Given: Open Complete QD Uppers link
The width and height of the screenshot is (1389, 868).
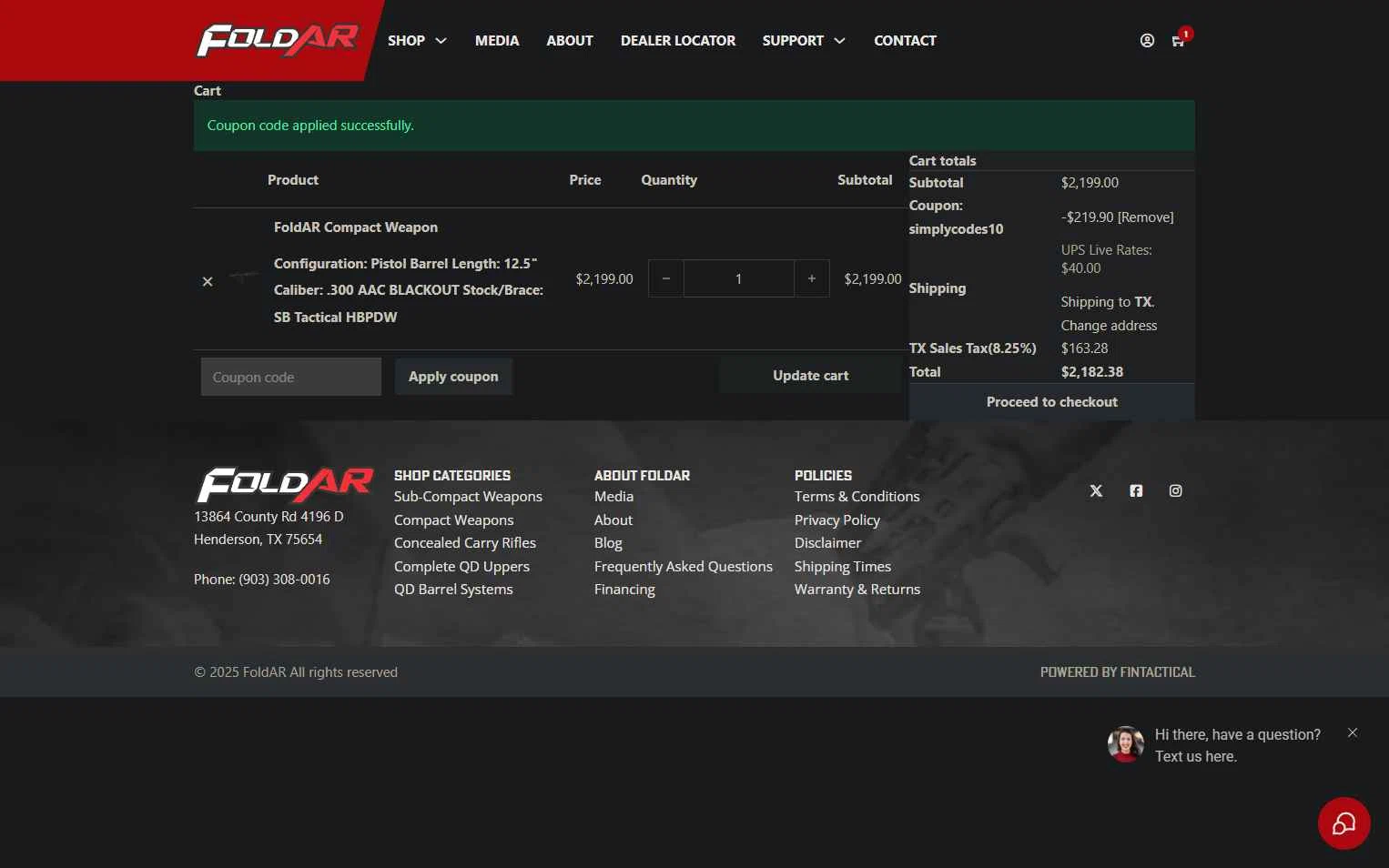Looking at the screenshot, I should pyautogui.click(x=461, y=567).
